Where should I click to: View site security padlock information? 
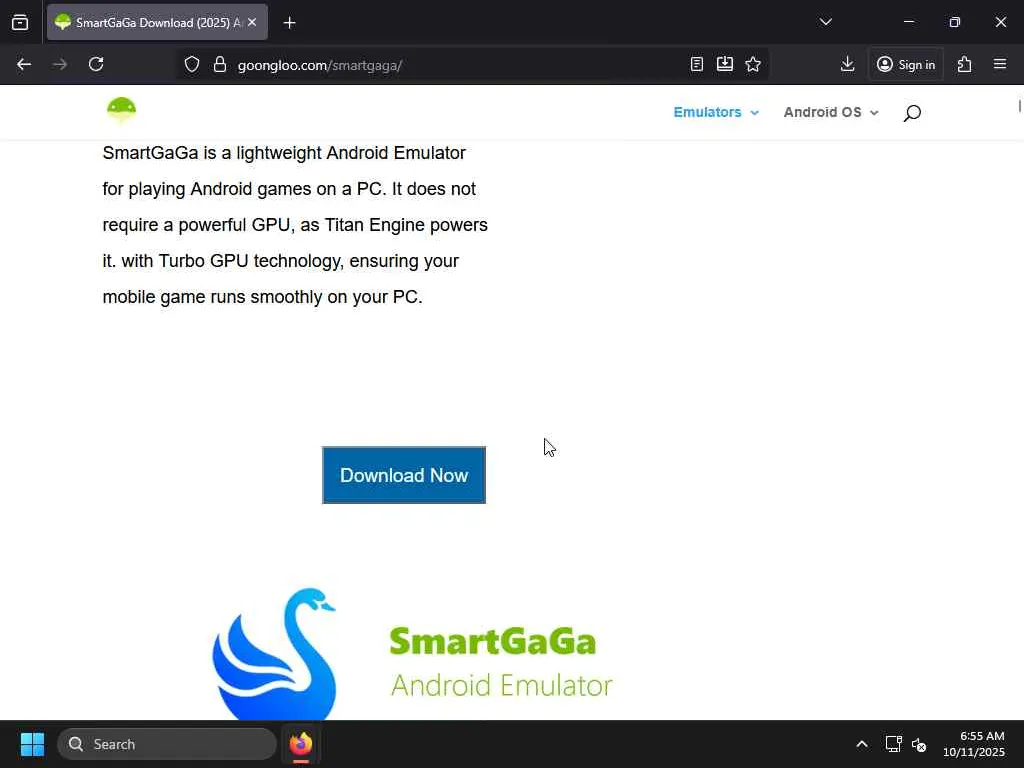(220, 64)
